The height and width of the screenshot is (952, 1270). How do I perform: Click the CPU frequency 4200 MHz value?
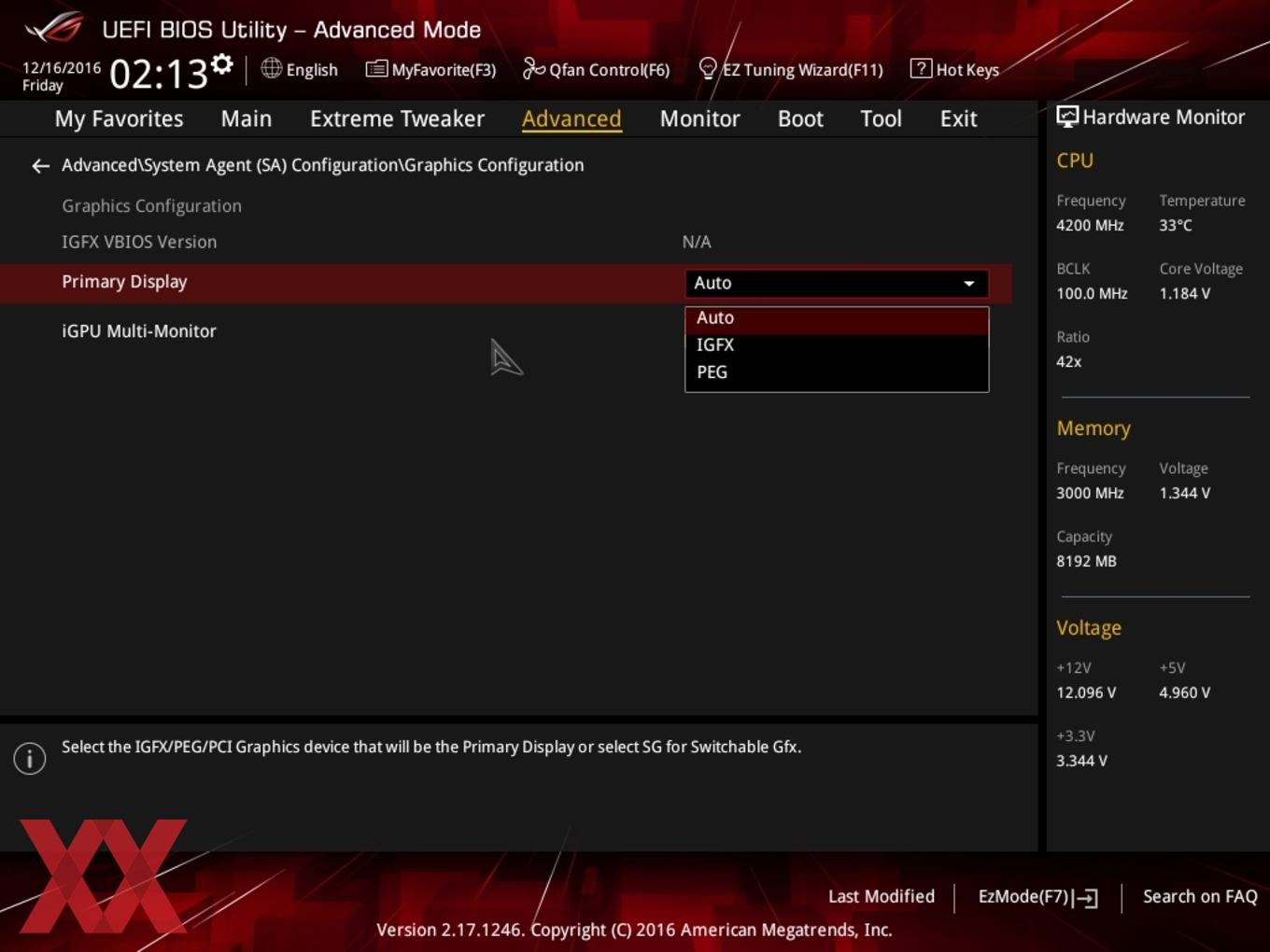(x=1090, y=226)
